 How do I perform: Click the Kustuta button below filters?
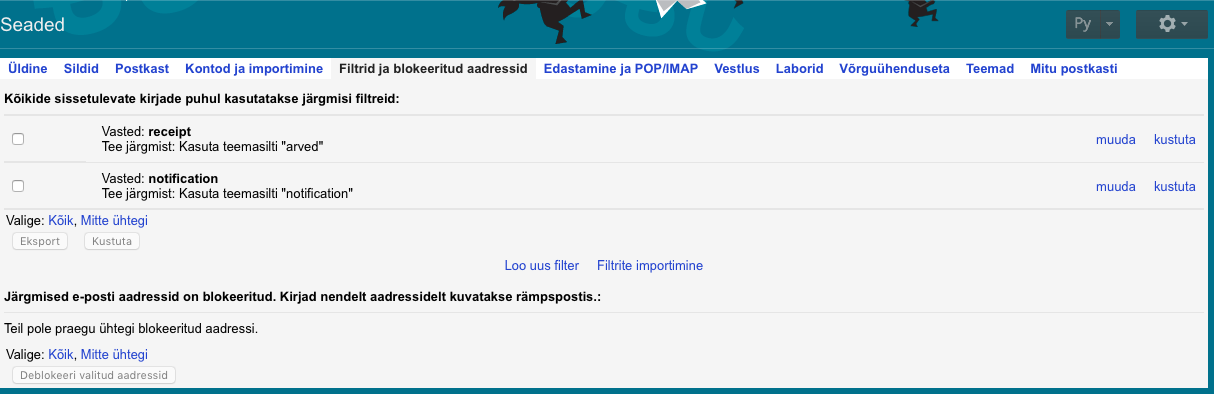[112, 241]
